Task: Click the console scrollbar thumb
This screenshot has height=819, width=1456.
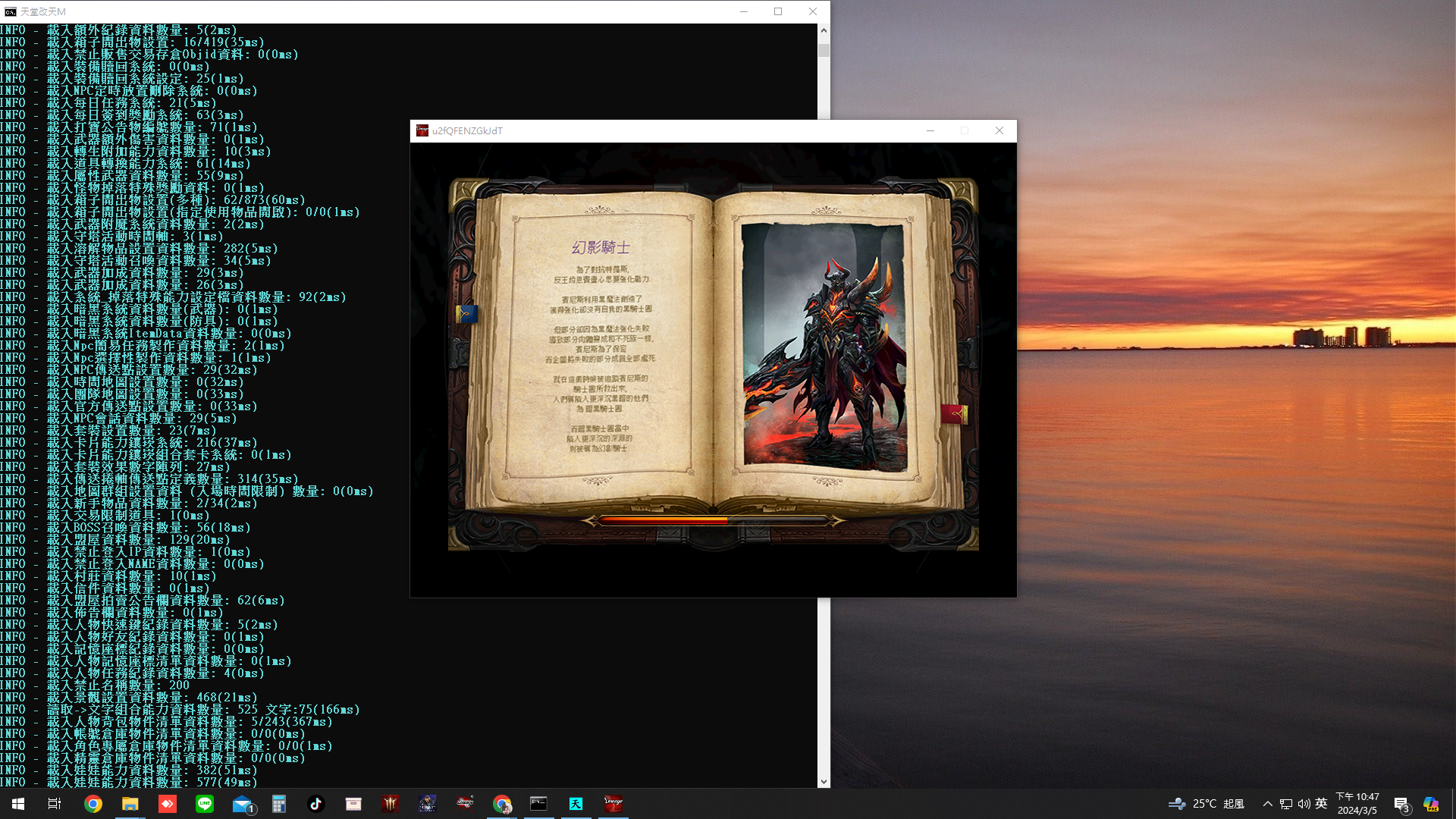Action: click(824, 50)
